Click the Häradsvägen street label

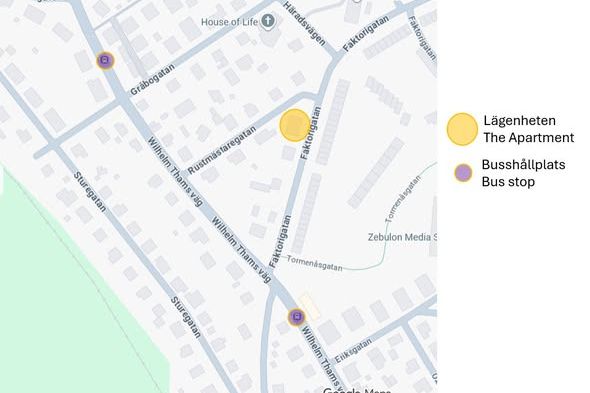click(304, 24)
